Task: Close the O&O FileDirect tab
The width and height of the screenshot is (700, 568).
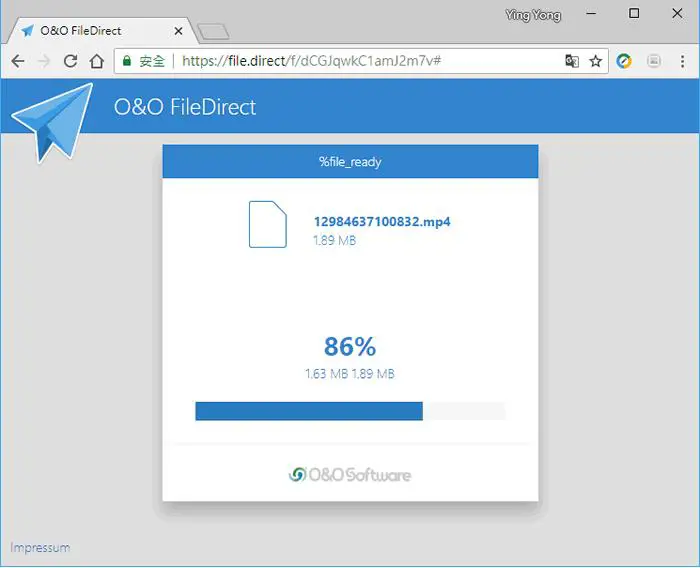Action: click(178, 31)
